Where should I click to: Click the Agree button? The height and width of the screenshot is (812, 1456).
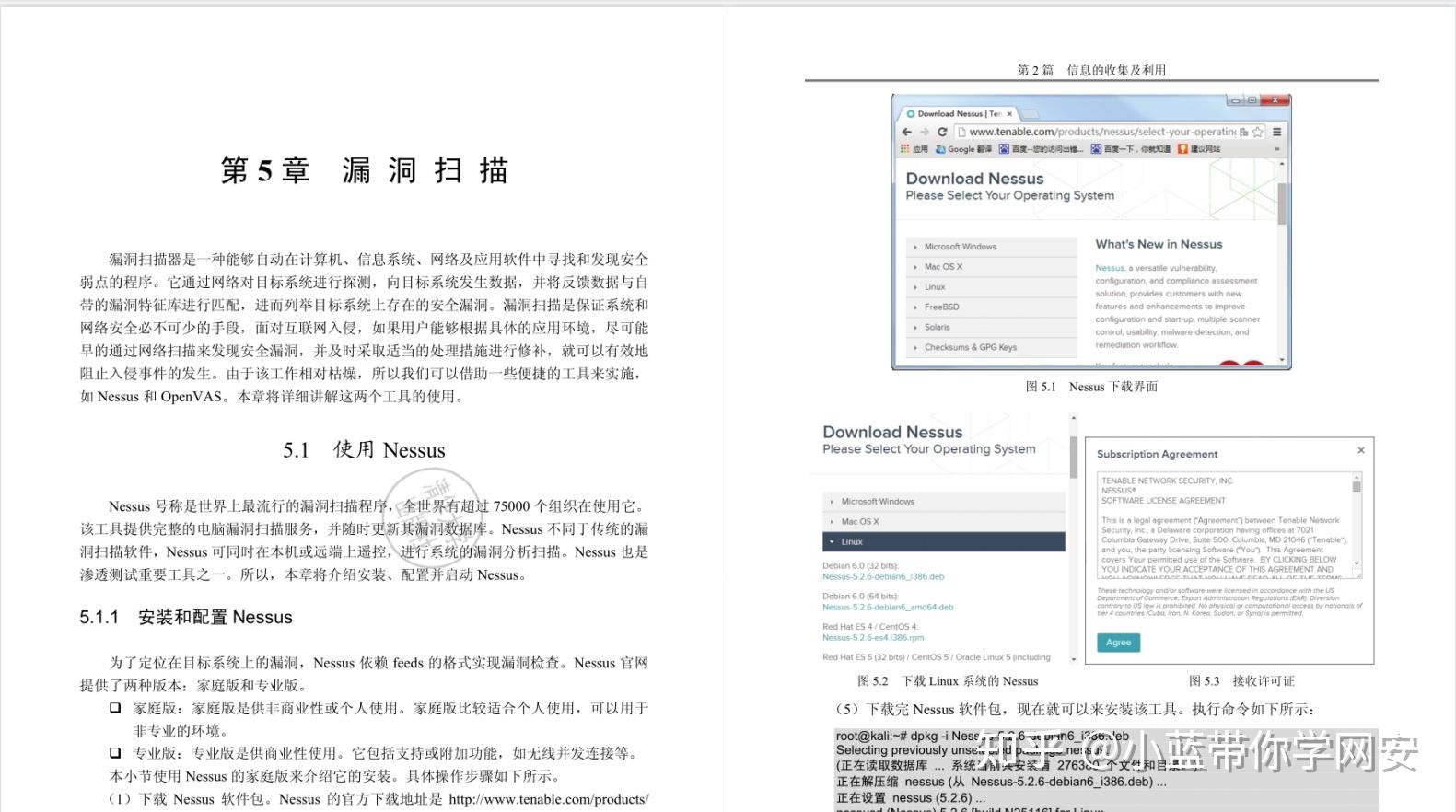(x=1118, y=643)
